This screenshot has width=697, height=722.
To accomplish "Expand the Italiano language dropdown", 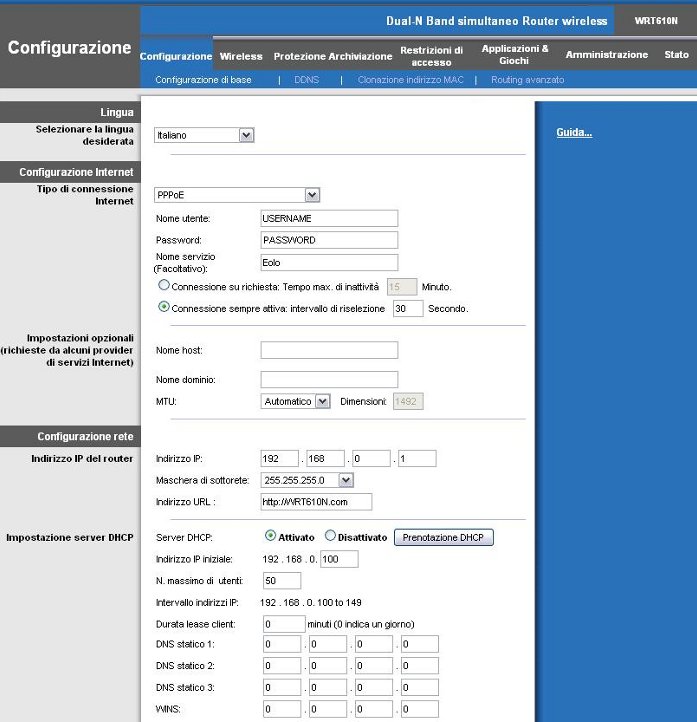I will (x=204, y=135).
